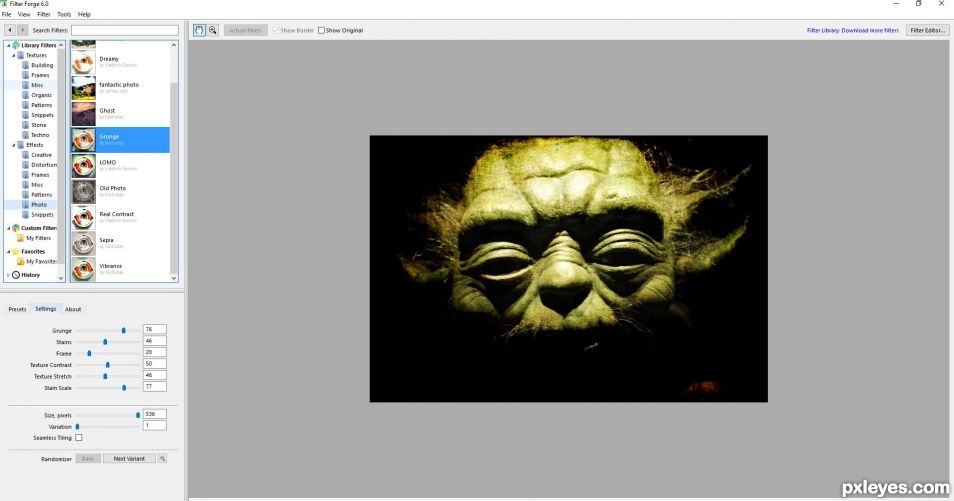Click the Old Photo filter thumbnail
954x501 pixels.
(83, 192)
